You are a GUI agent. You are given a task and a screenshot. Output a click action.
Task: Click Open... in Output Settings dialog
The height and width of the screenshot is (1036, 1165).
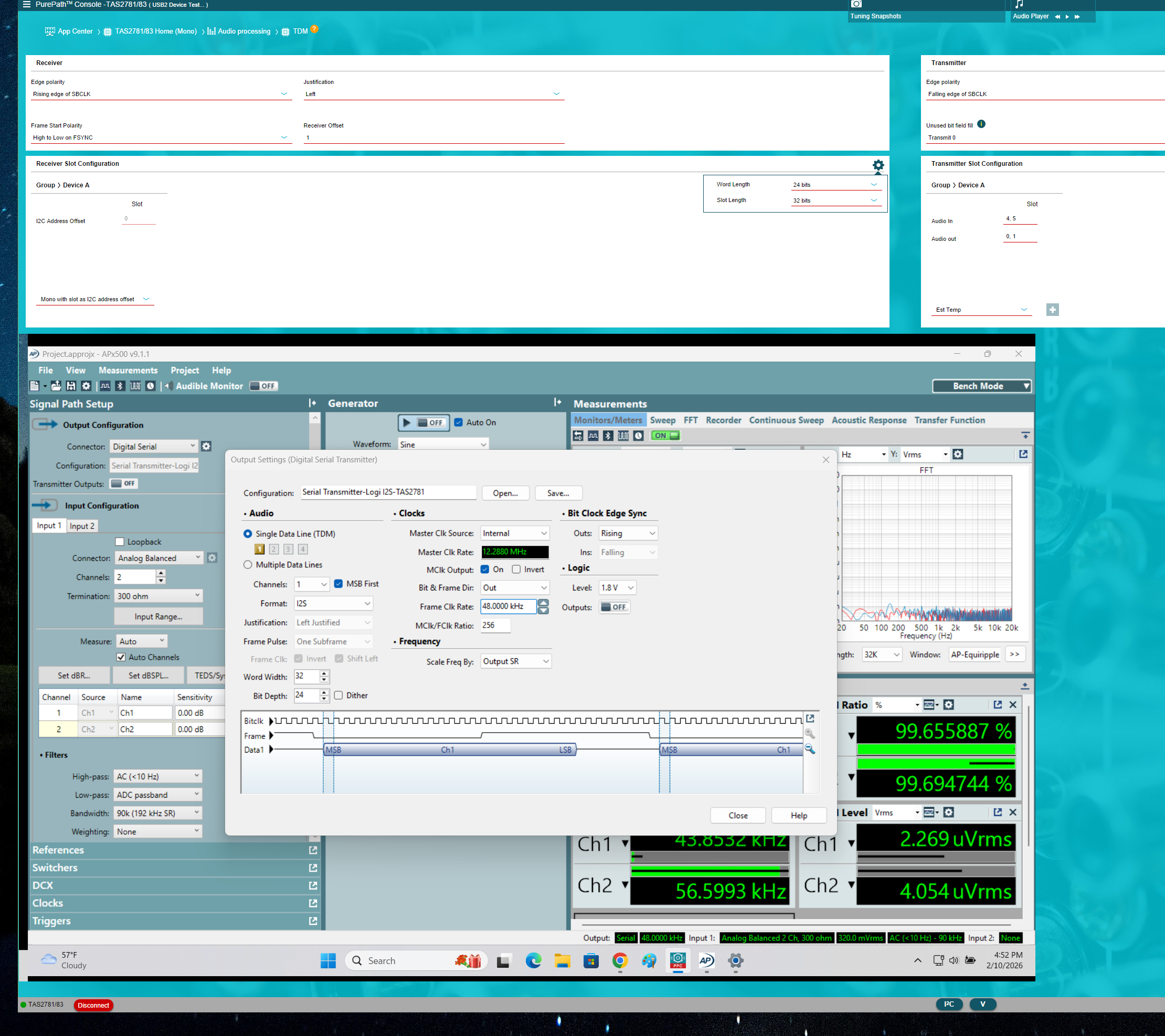(x=505, y=493)
